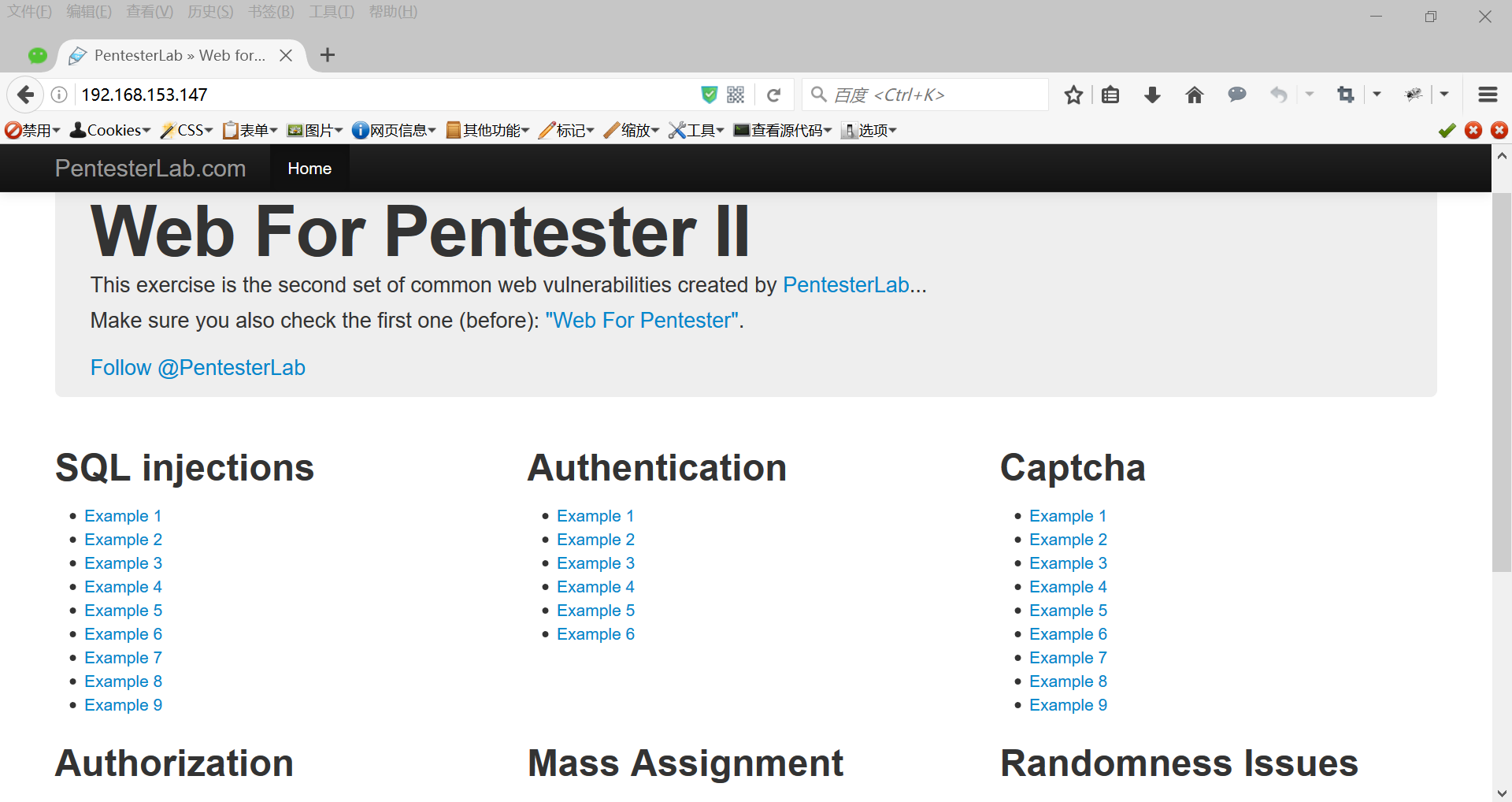Expand dropdown arrow next to bug icon
Image resolution: width=1512 pixels, height=802 pixels.
[1444, 95]
